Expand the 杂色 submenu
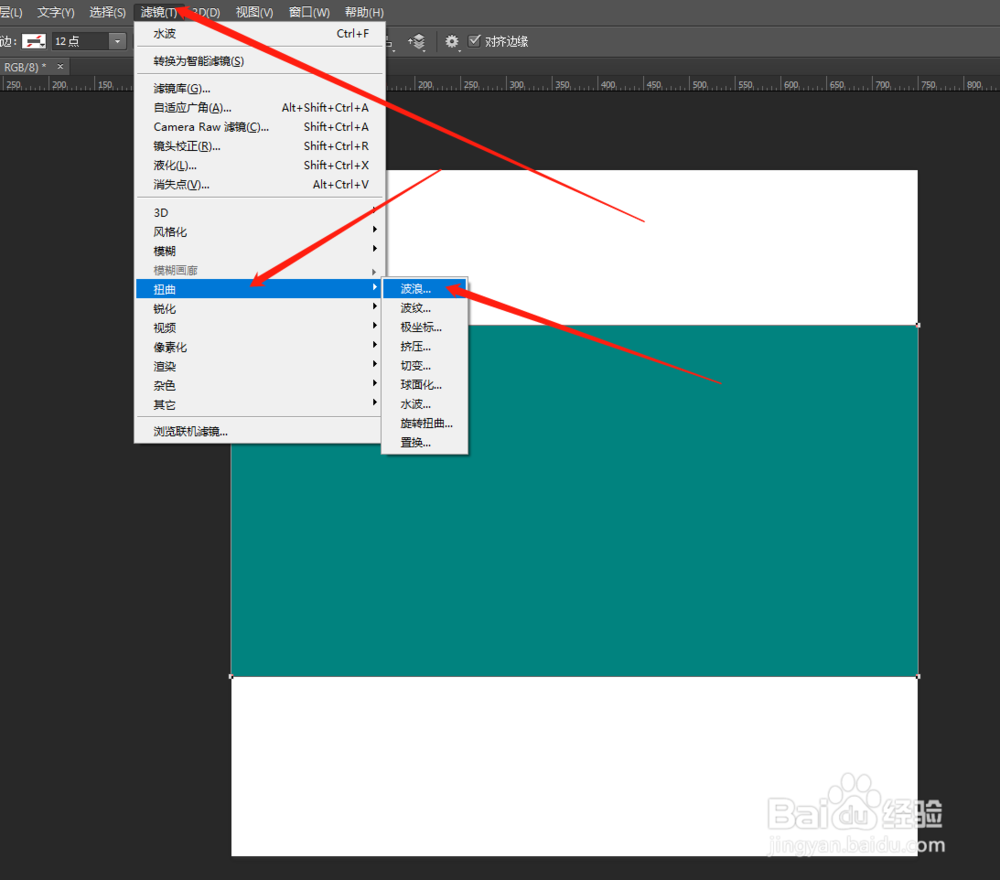 pos(258,385)
